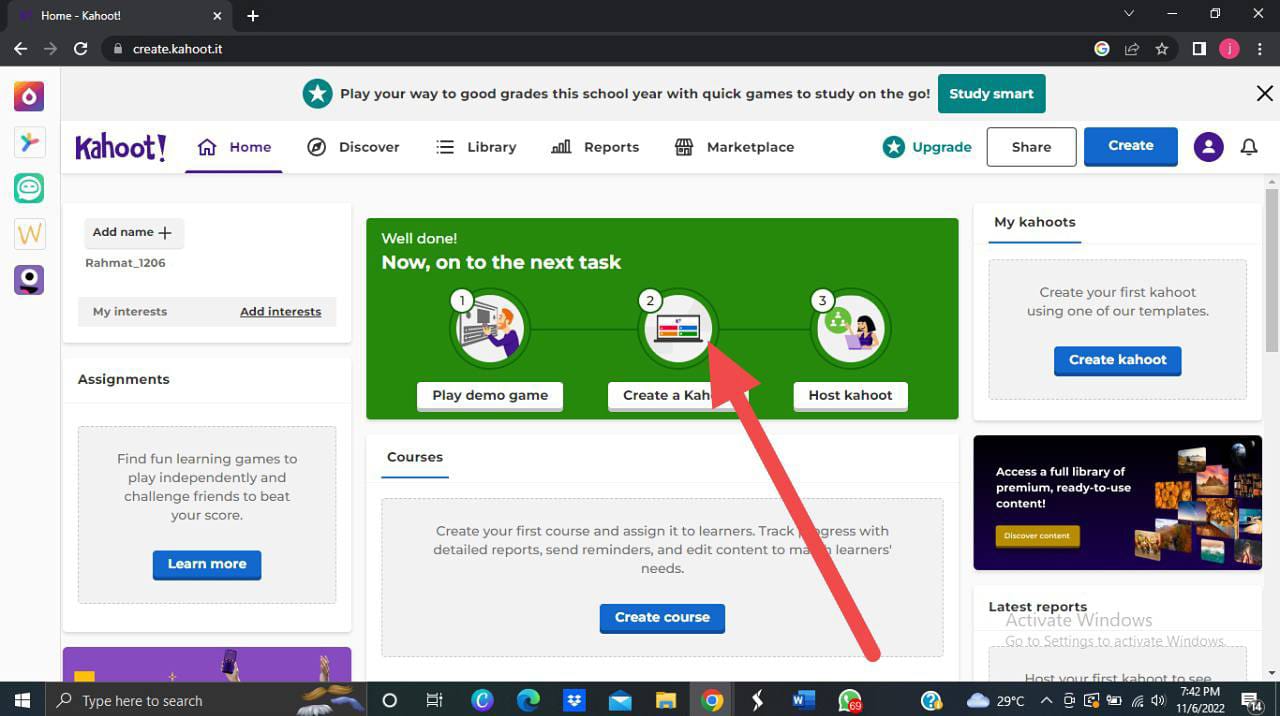Screen dimensions: 1280x716
Task: Open WhatsApp from the taskbar
Action: click(x=850, y=700)
